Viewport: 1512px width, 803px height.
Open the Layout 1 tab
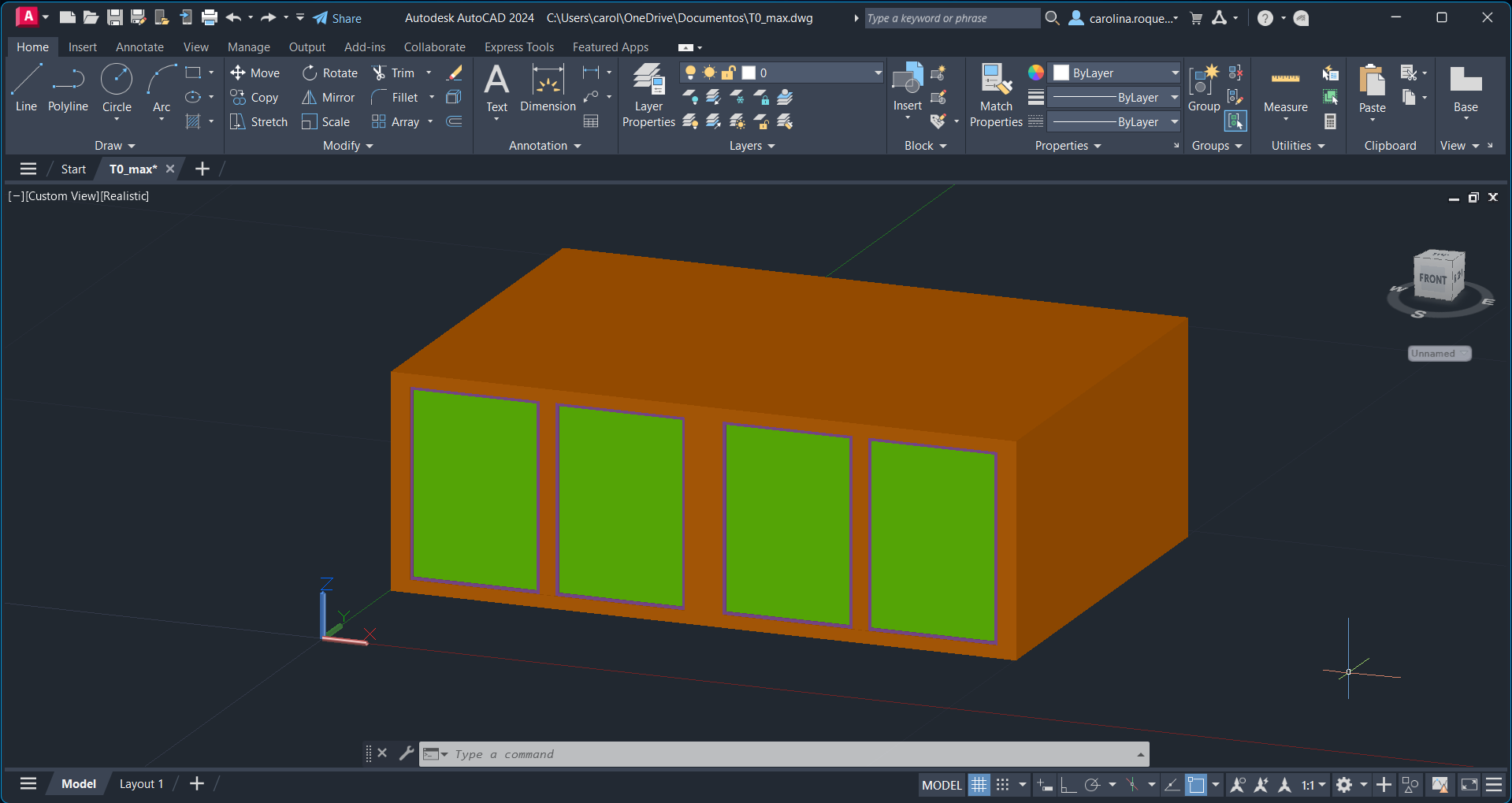[141, 784]
